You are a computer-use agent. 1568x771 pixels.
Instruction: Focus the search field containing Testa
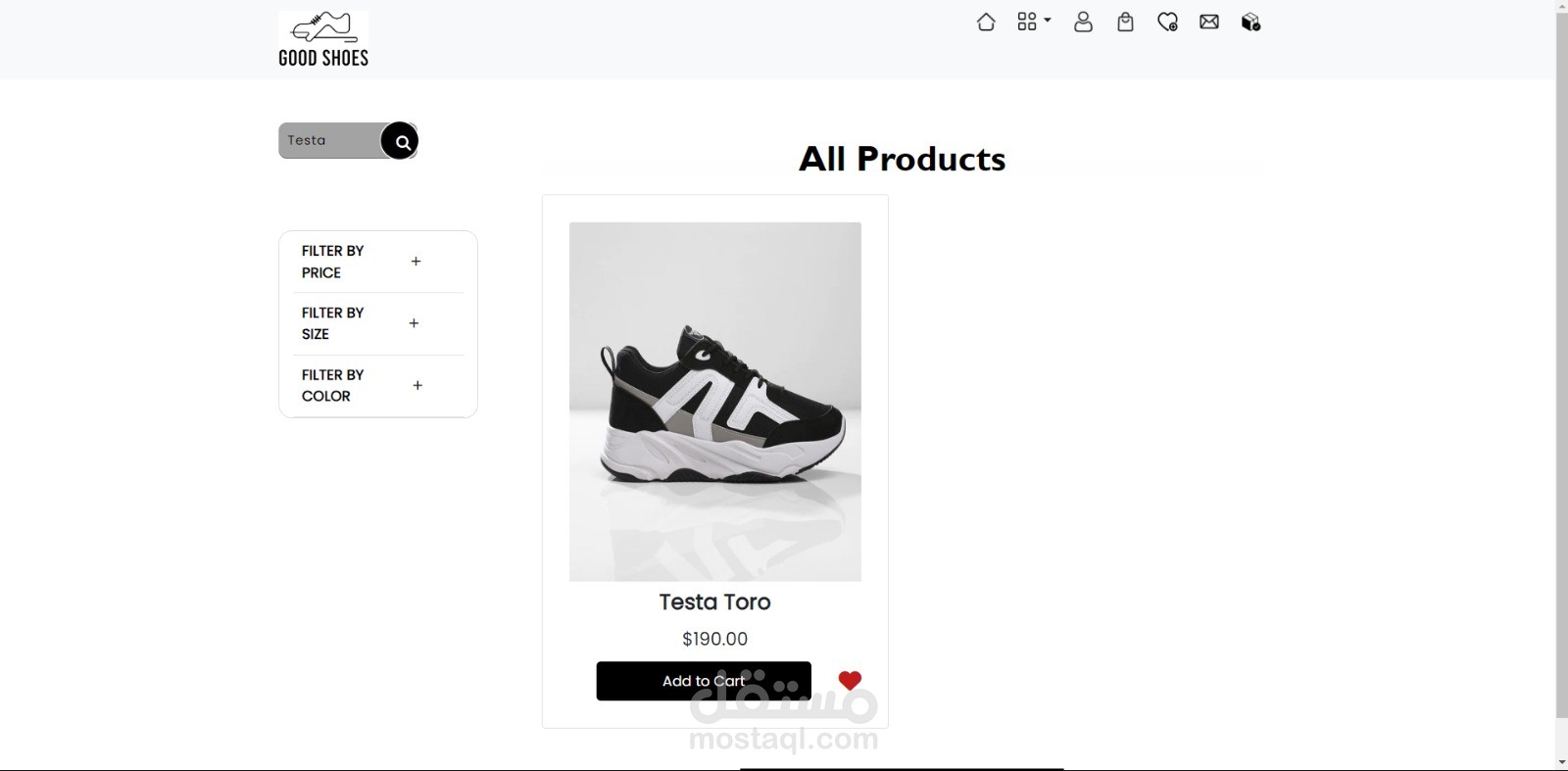(328, 141)
